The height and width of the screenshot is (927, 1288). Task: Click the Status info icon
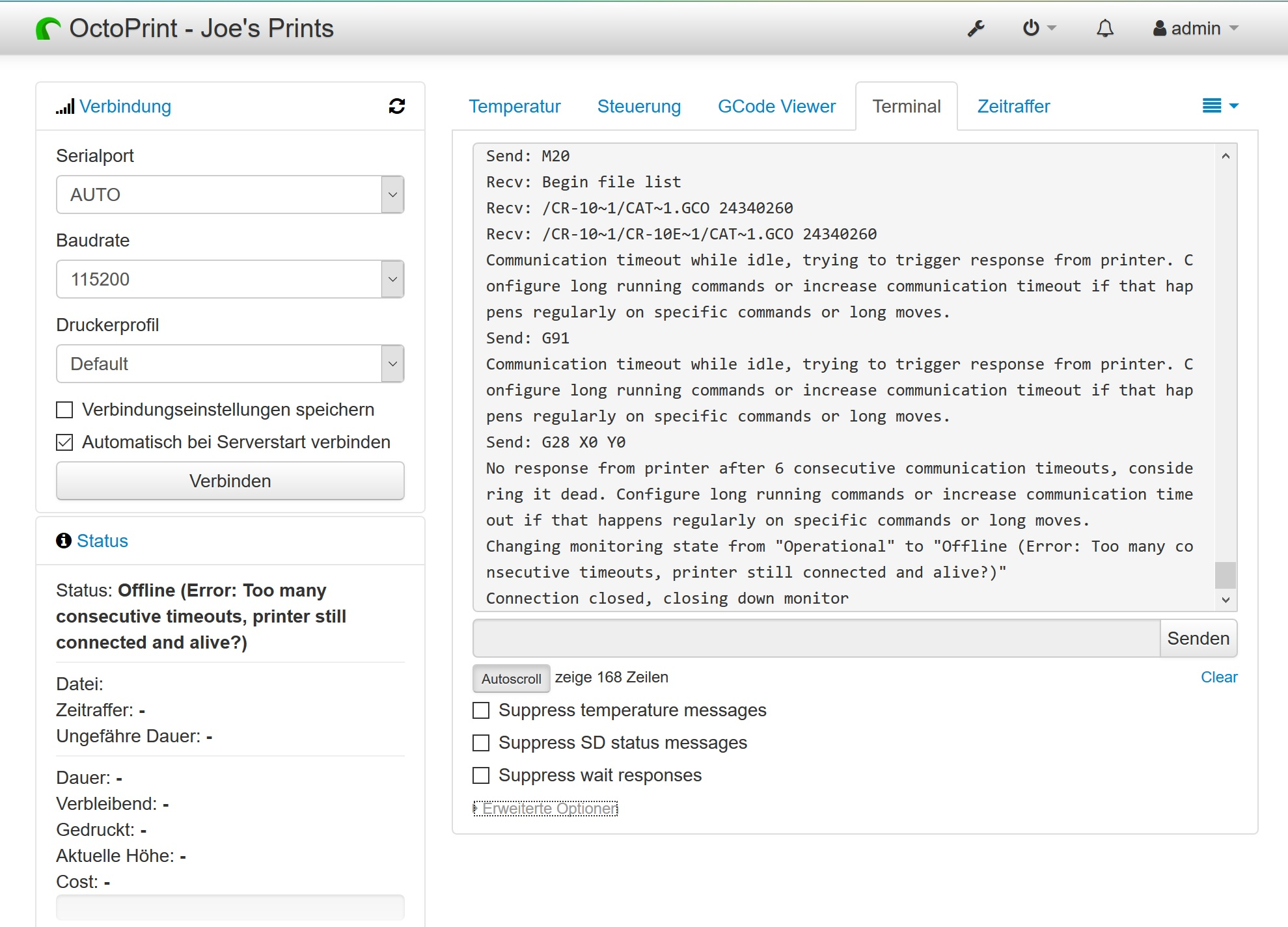pyautogui.click(x=64, y=541)
